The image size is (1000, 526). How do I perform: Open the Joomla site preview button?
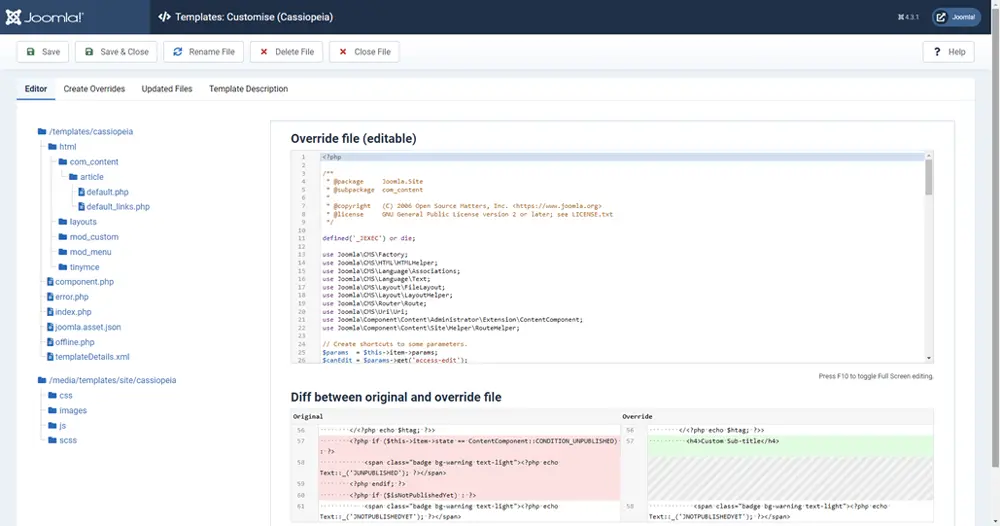tap(956, 17)
